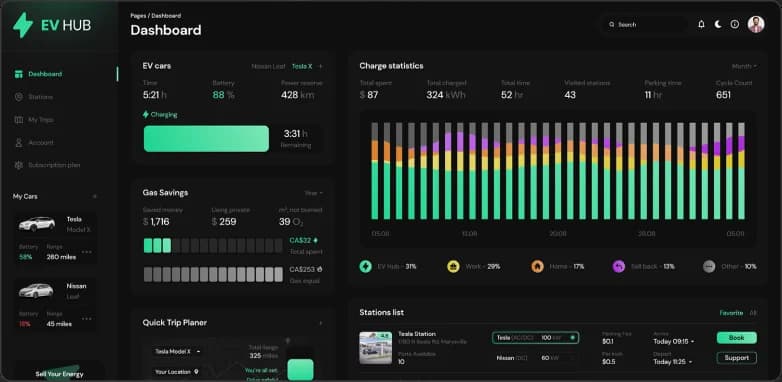Viewport: 782px width, 382px height.
Task: Click the EV Hub green legend icon
Action: (x=366, y=266)
